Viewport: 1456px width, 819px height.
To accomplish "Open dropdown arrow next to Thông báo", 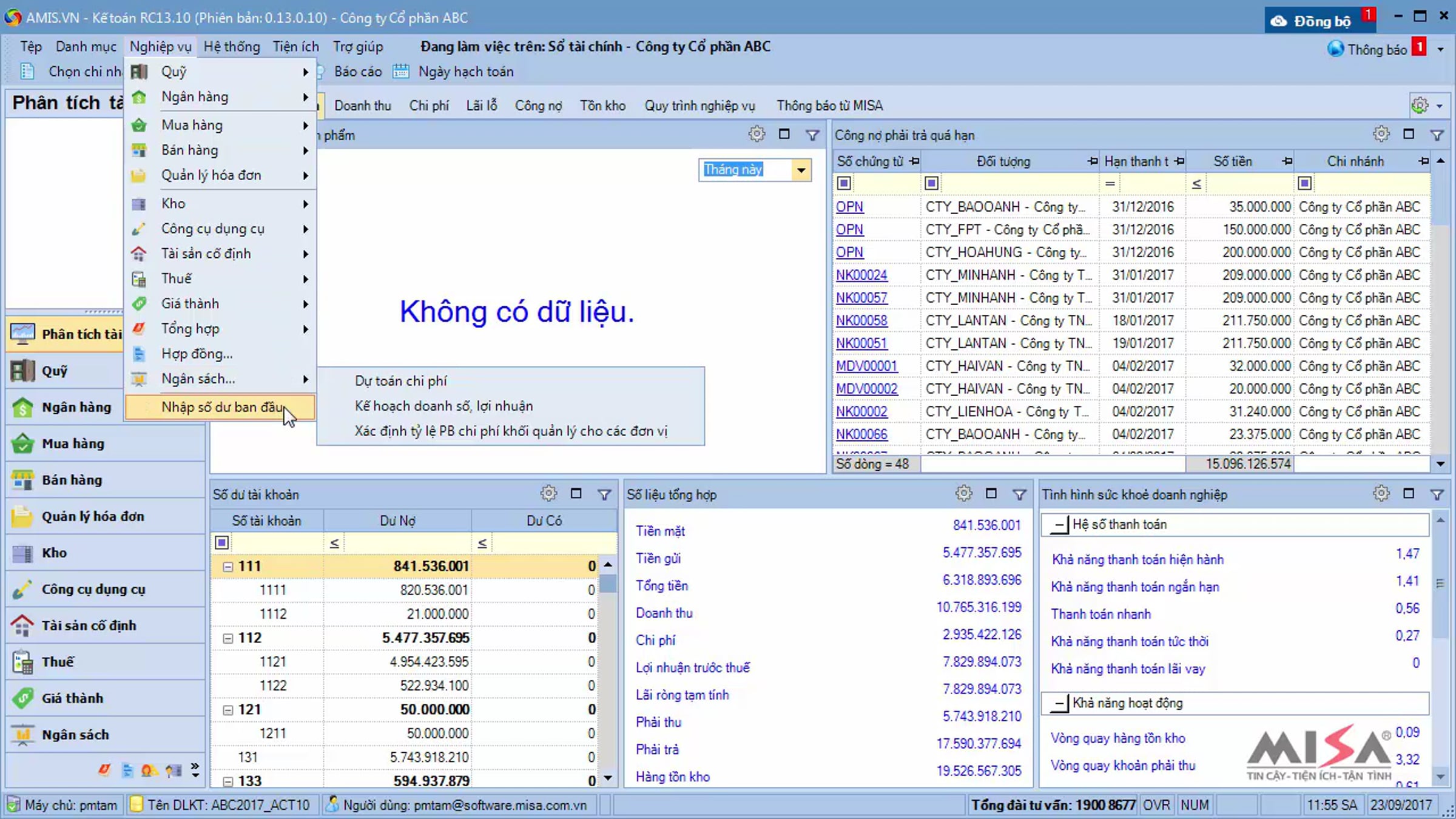I will pos(1440,50).
